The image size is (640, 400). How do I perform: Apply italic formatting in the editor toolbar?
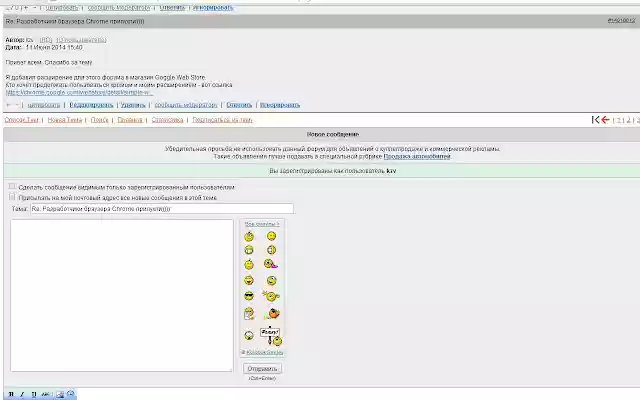[x=22, y=394]
